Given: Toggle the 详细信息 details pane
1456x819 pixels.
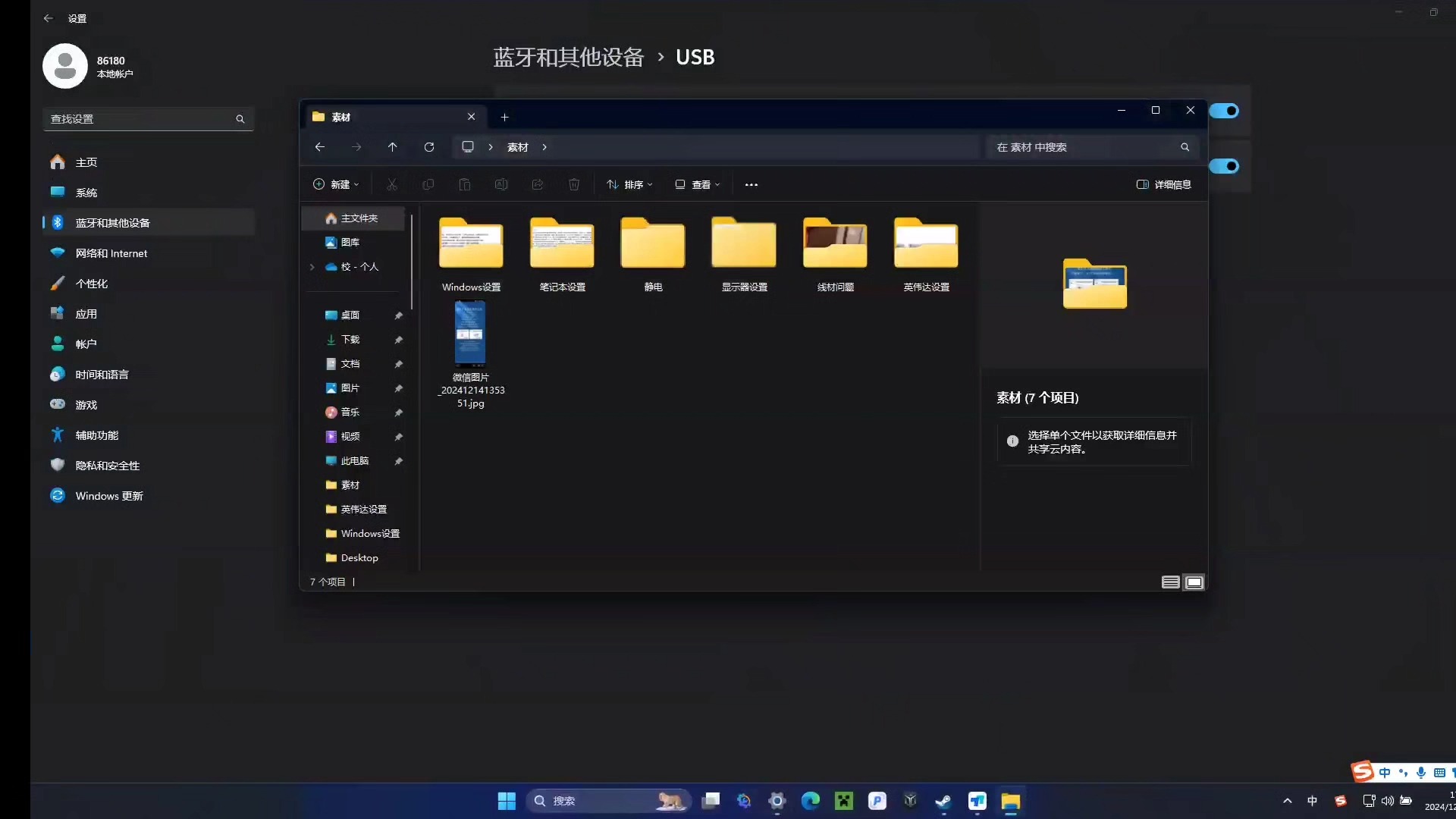Looking at the screenshot, I should [x=1163, y=184].
